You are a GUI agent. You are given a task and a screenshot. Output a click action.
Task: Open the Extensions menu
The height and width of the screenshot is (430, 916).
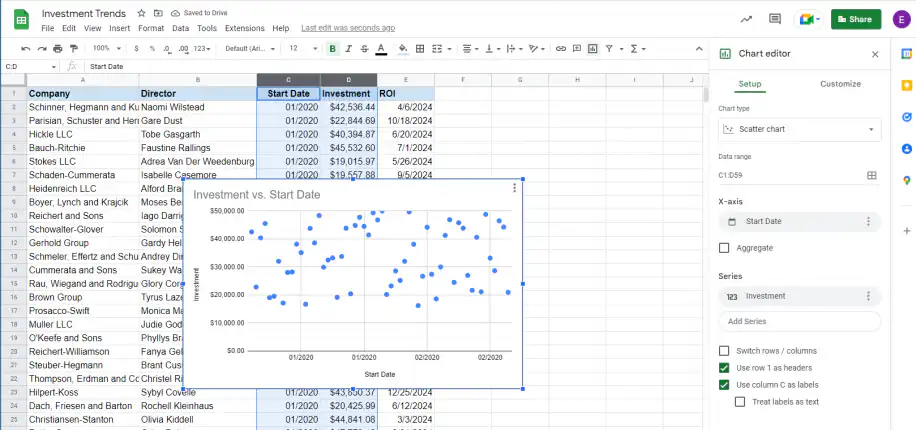[x=245, y=28]
